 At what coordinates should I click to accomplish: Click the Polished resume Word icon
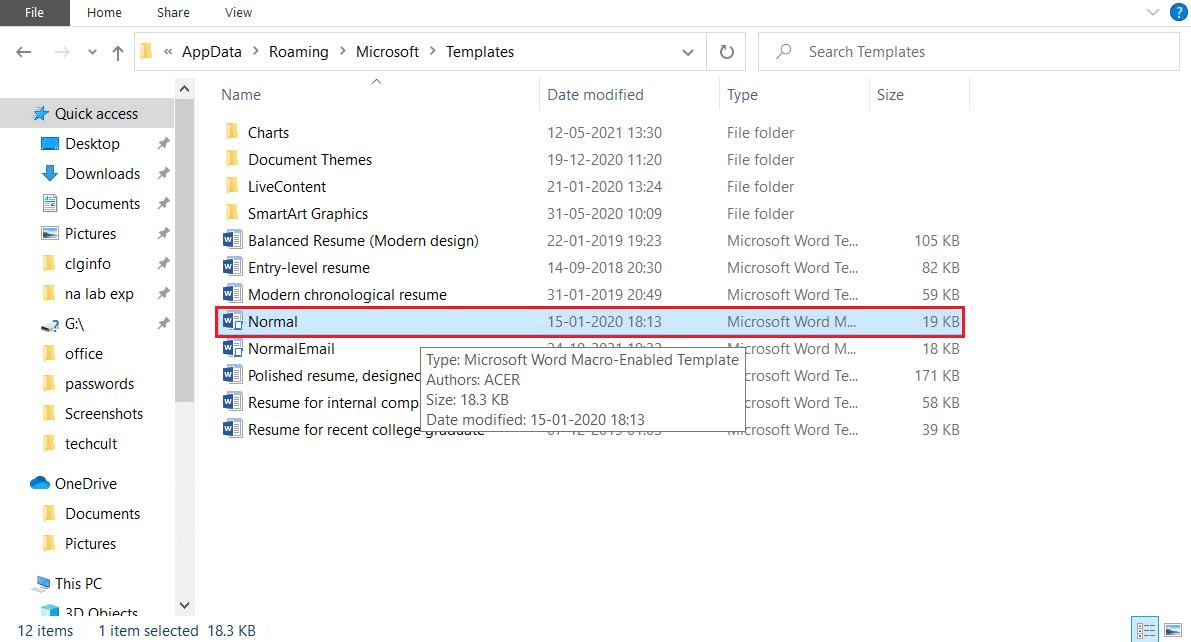[x=232, y=375]
